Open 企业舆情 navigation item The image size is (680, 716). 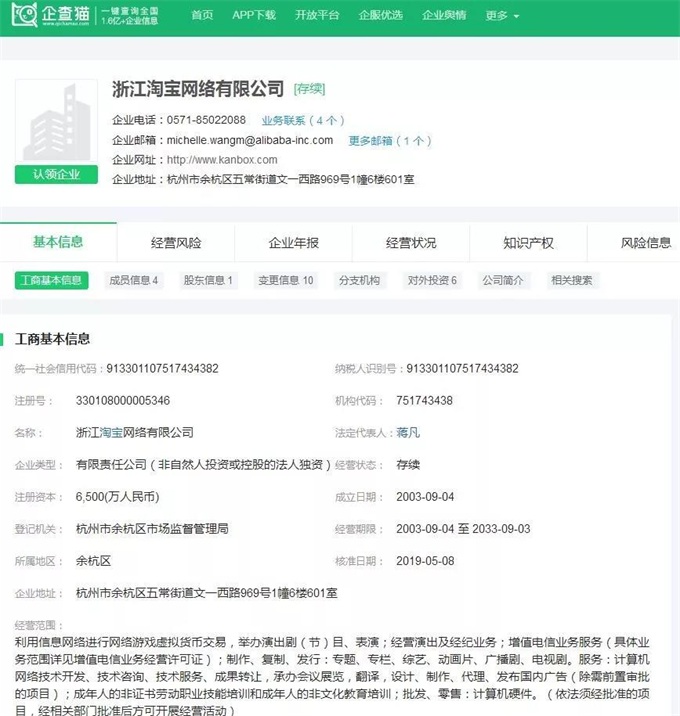tap(444, 15)
